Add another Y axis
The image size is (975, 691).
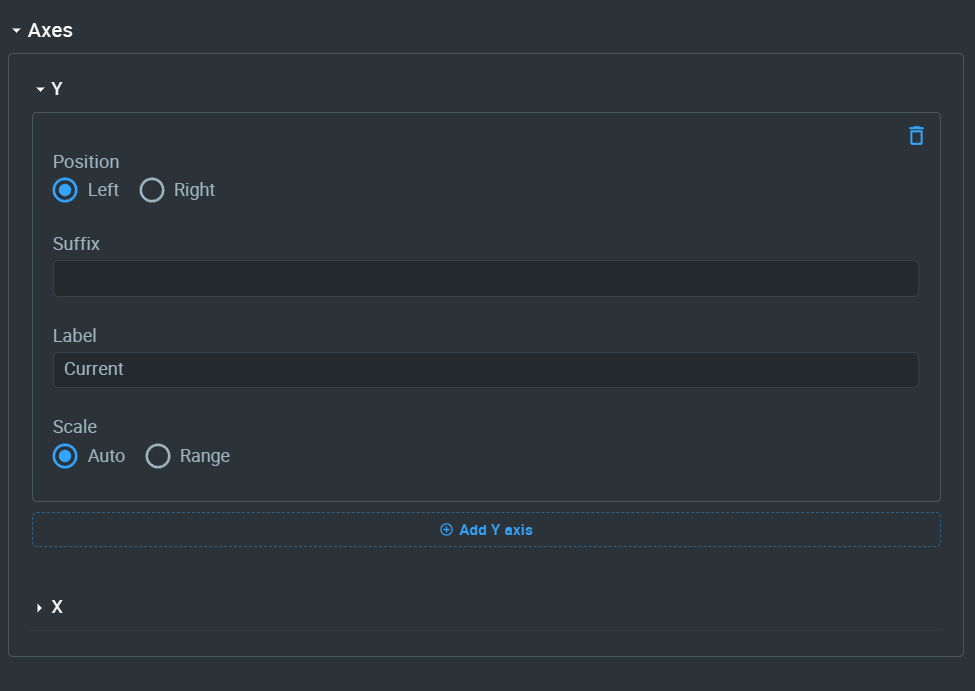point(486,529)
